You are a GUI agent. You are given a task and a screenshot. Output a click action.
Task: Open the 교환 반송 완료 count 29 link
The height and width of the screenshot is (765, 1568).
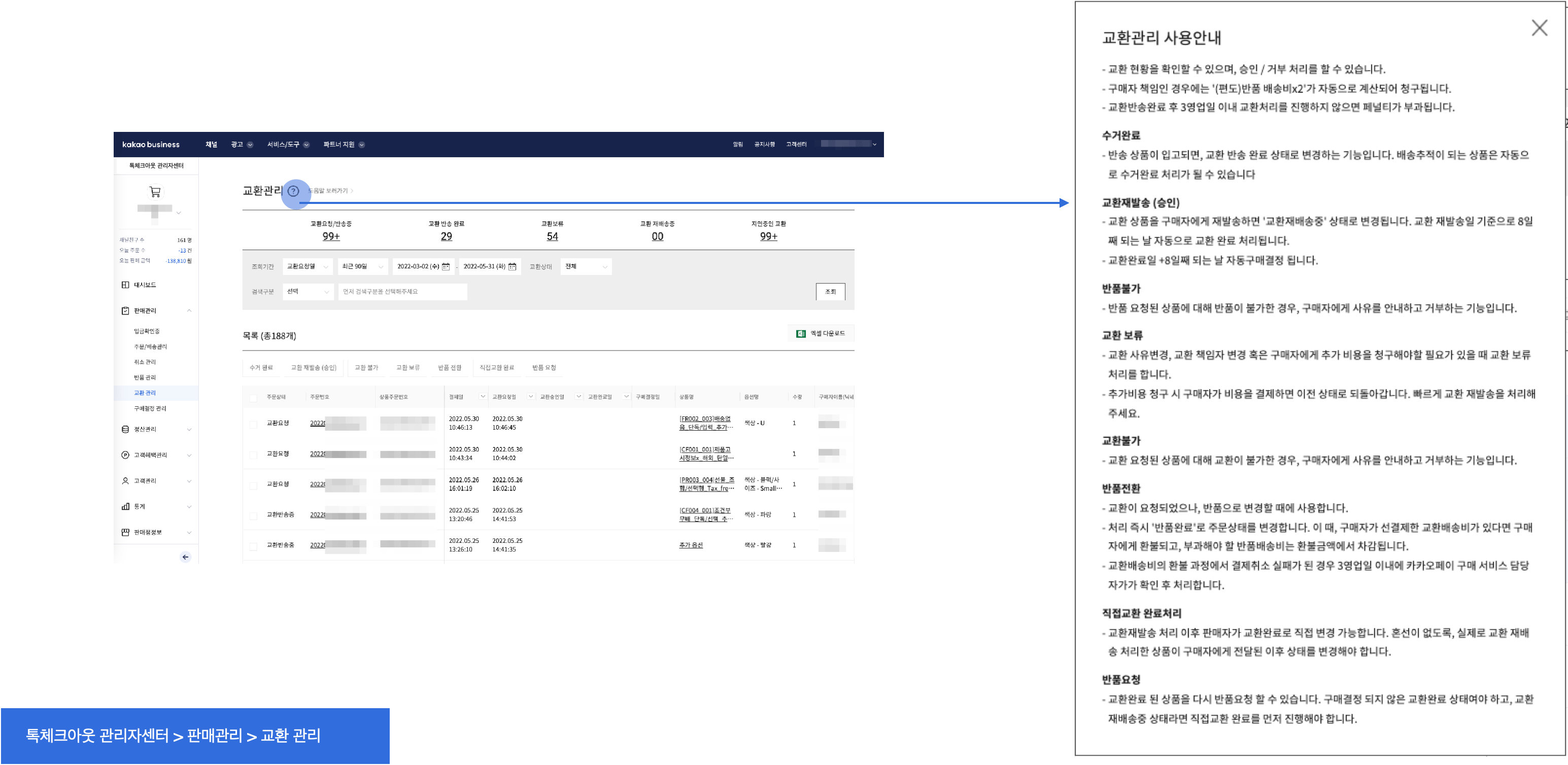[446, 236]
